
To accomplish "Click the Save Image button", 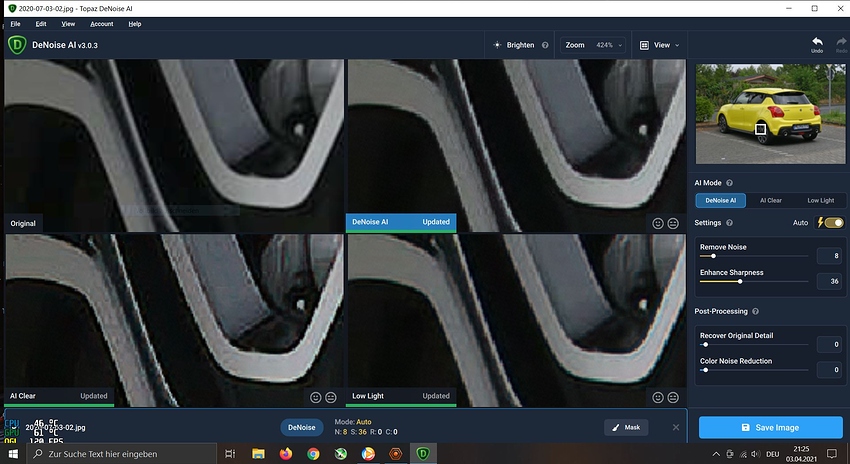I will point(770,428).
